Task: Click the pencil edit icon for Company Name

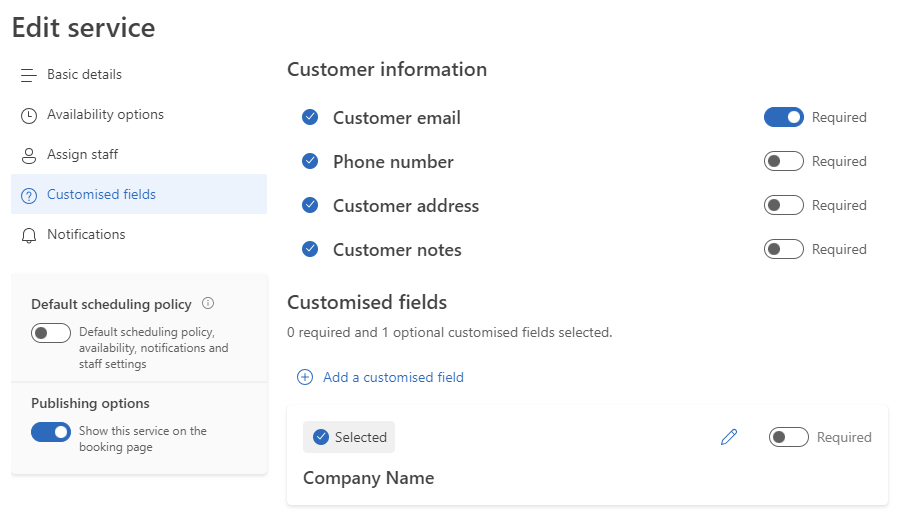Action: (x=729, y=437)
